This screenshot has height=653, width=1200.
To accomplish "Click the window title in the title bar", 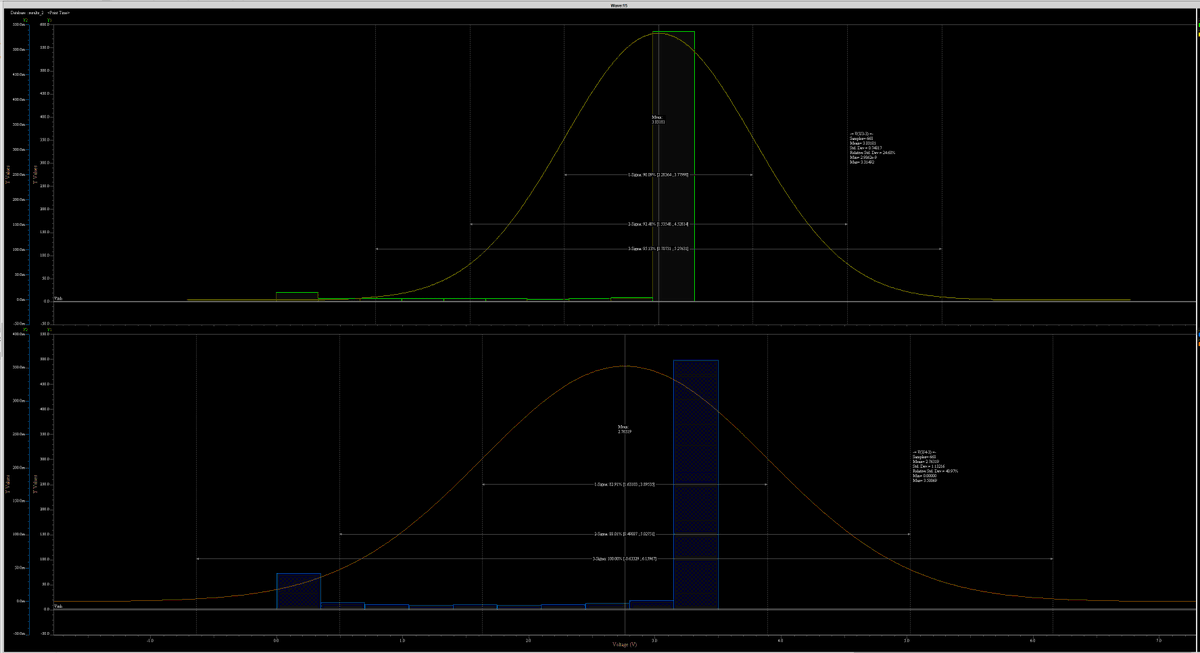I will click(x=618, y=4).
